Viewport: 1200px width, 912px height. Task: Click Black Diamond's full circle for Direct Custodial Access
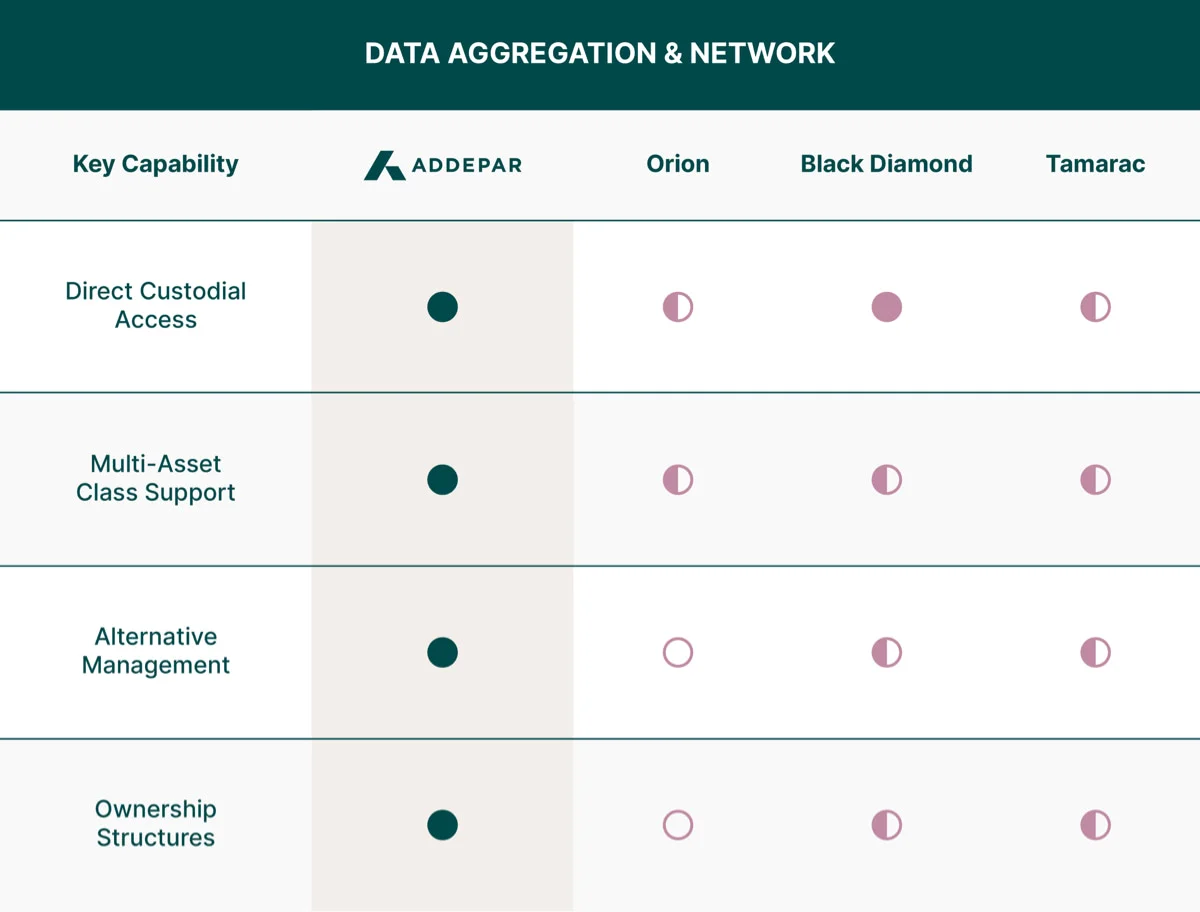click(x=887, y=307)
